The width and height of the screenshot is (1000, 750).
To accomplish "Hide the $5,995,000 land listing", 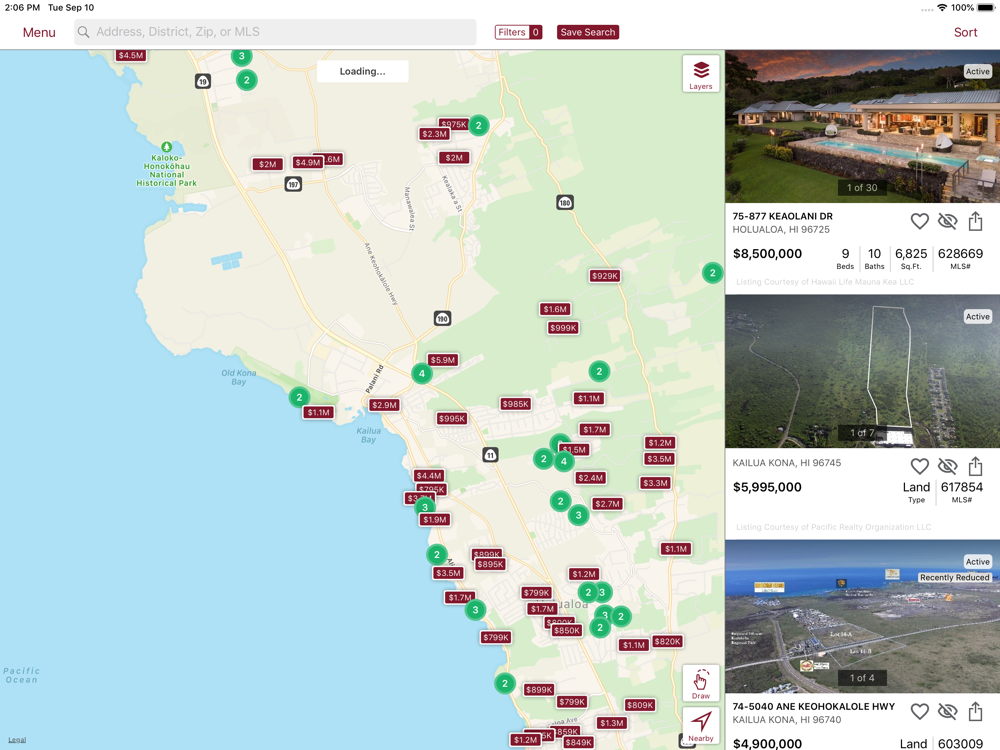I will [x=948, y=466].
